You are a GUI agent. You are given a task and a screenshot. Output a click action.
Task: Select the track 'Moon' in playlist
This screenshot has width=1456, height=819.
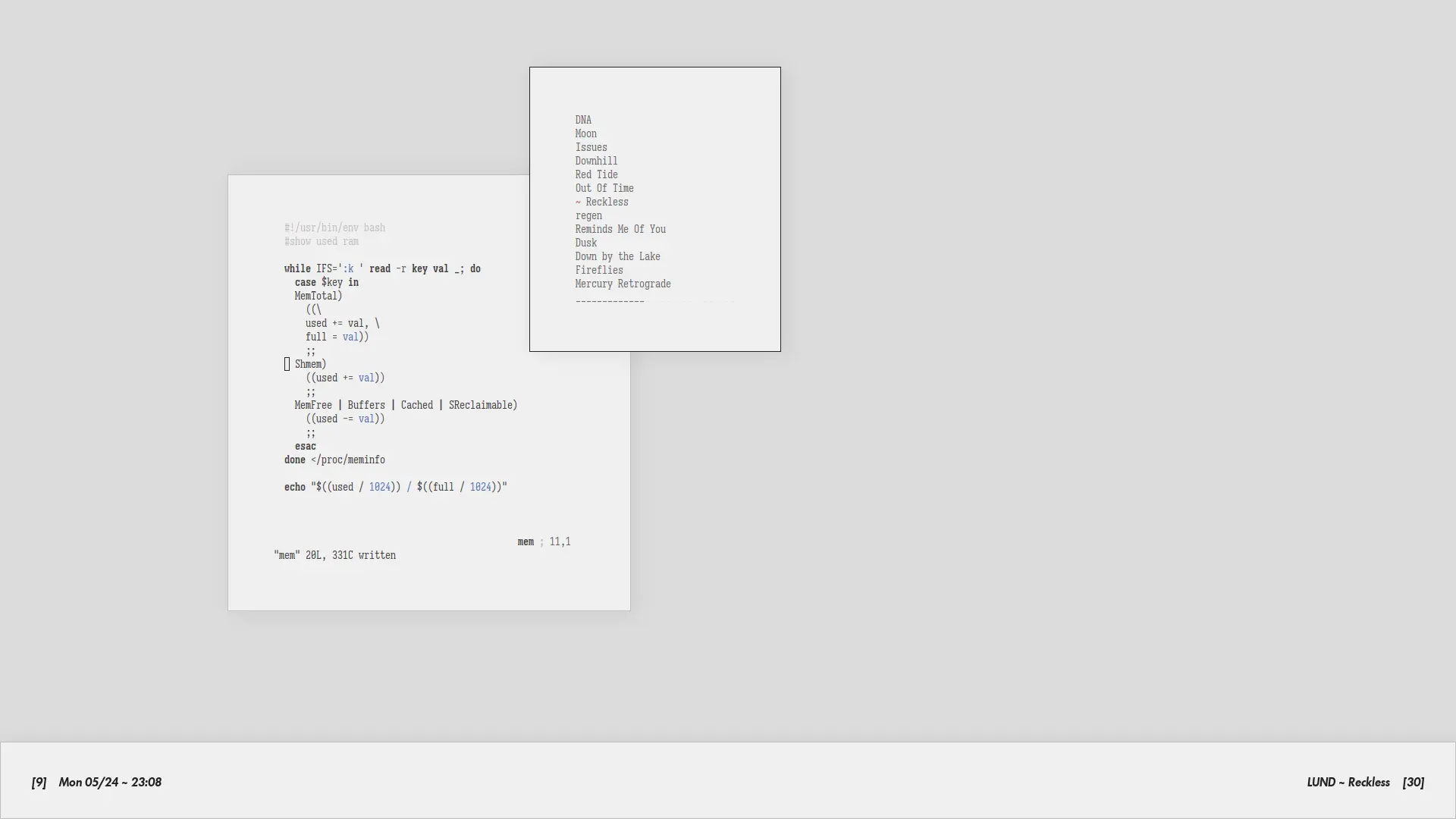point(585,133)
